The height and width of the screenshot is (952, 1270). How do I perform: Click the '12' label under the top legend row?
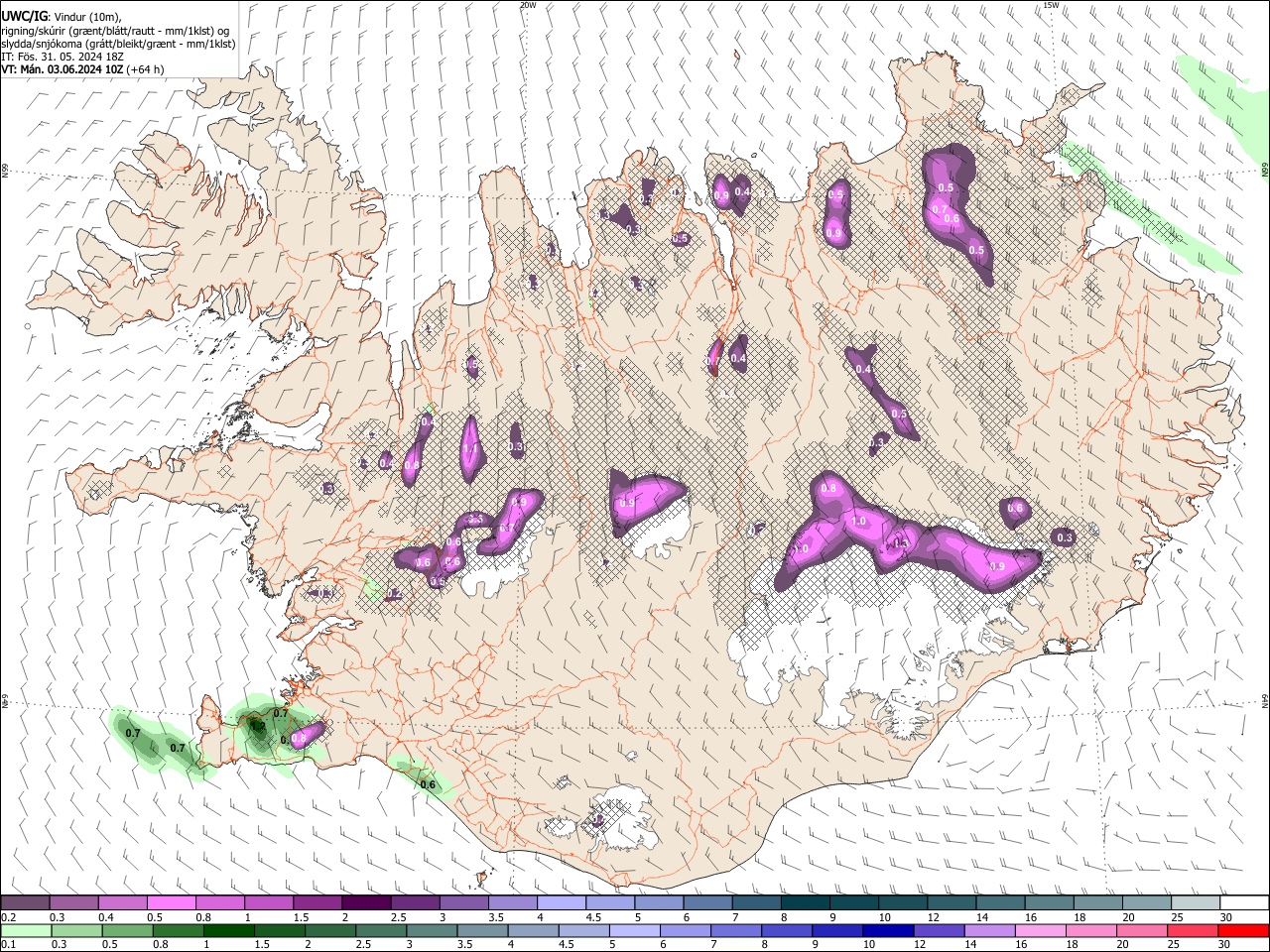point(933,917)
